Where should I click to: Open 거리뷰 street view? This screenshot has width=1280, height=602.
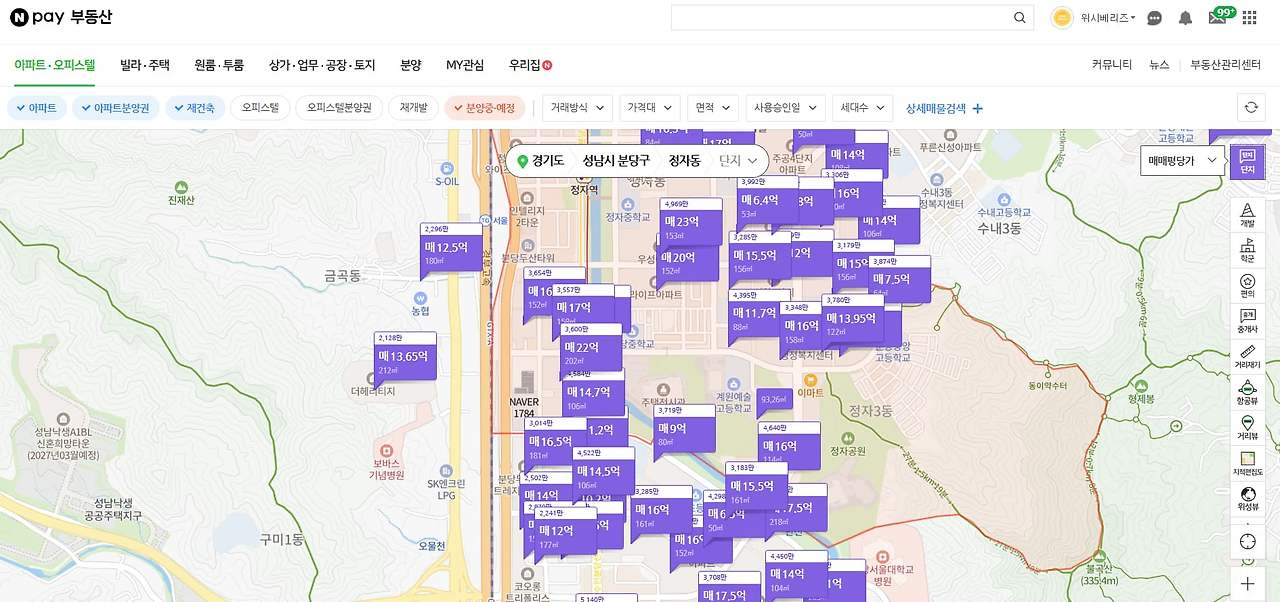pos(1247,428)
